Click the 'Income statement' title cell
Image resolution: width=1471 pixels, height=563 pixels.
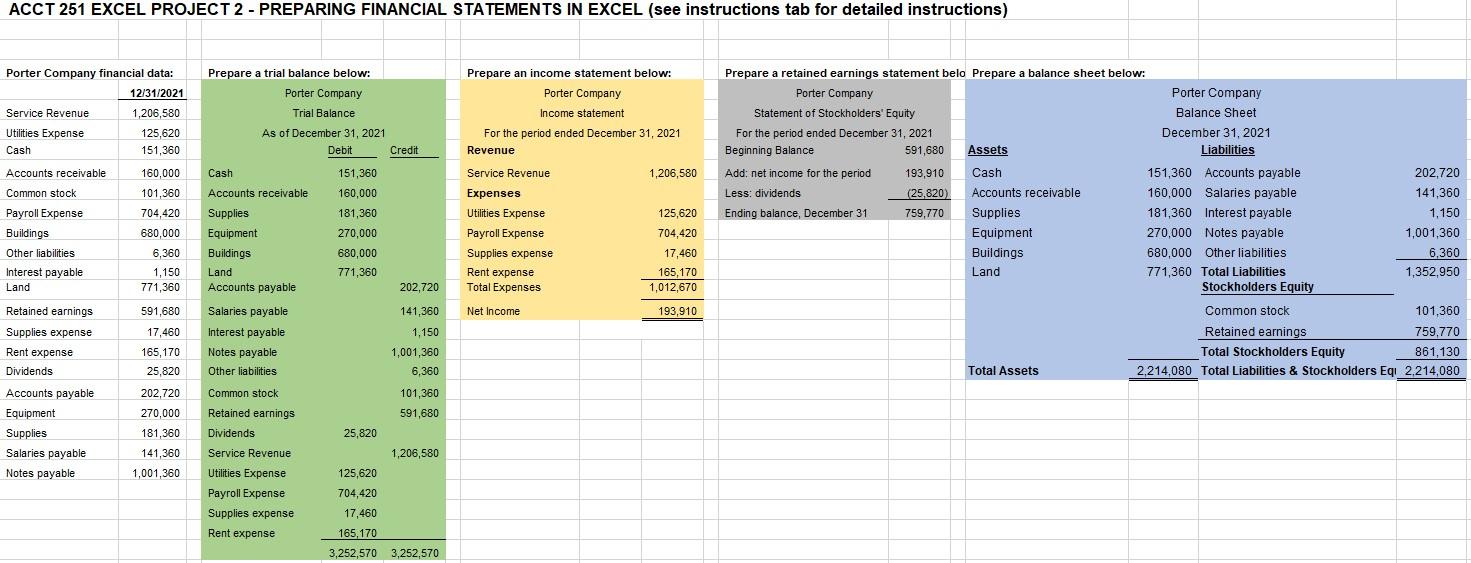point(582,113)
